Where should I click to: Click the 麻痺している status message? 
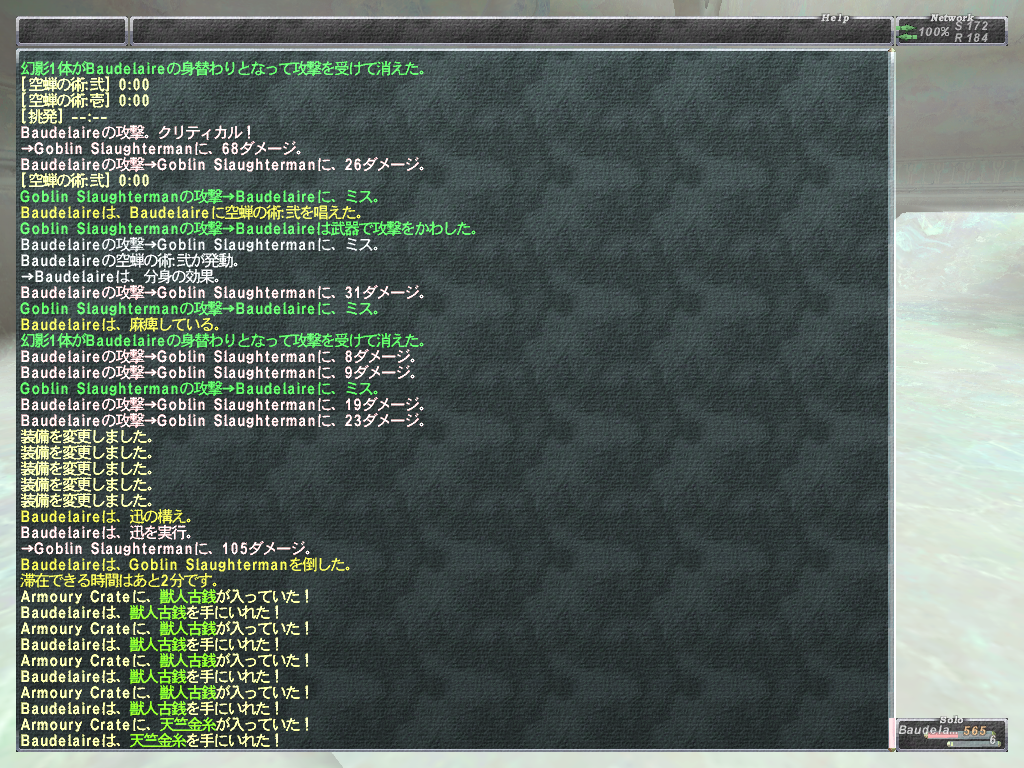119,325
